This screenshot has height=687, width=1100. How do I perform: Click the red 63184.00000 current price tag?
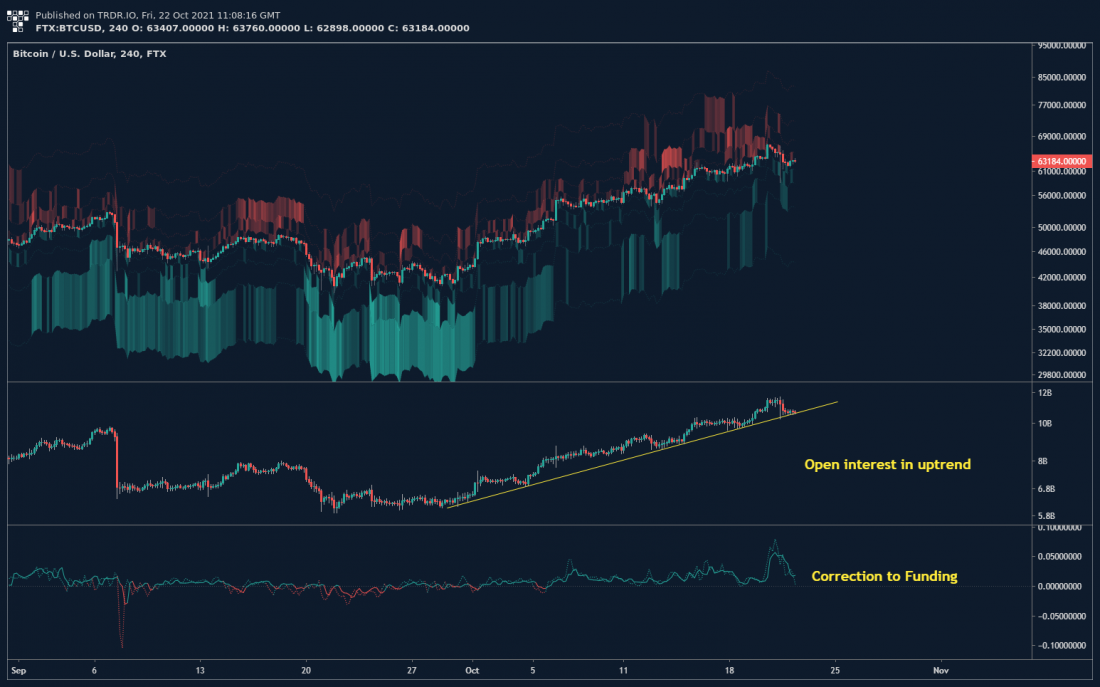coord(1061,161)
